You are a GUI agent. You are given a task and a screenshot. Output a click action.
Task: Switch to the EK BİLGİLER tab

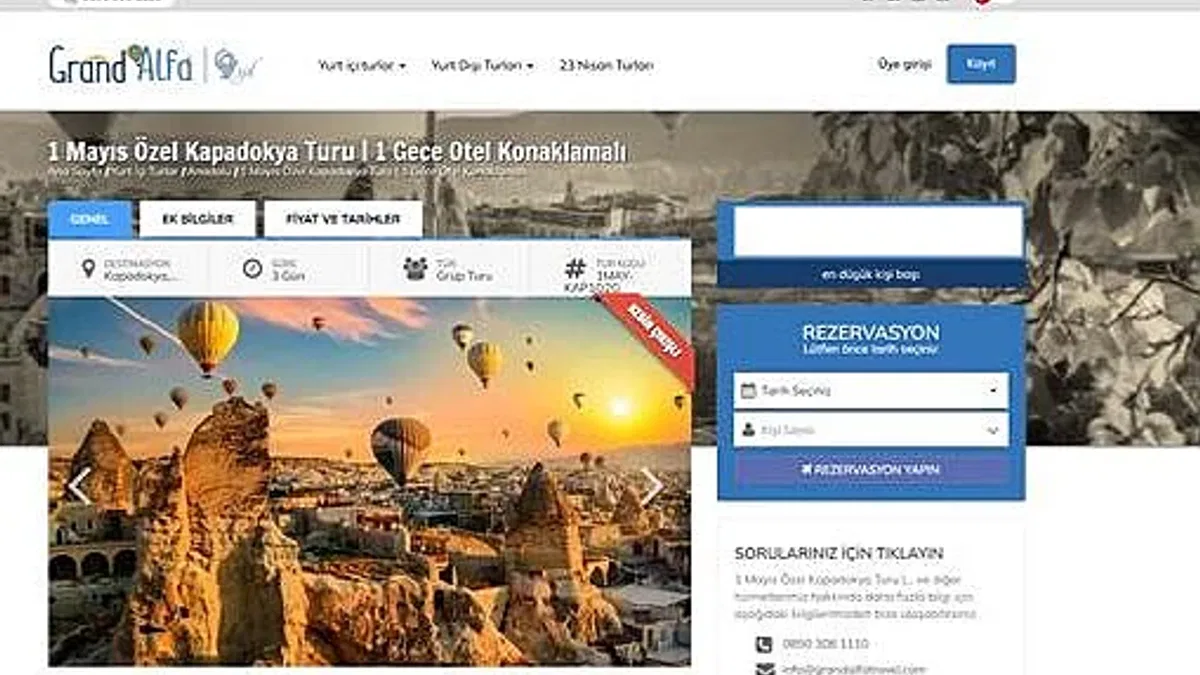[197, 219]
